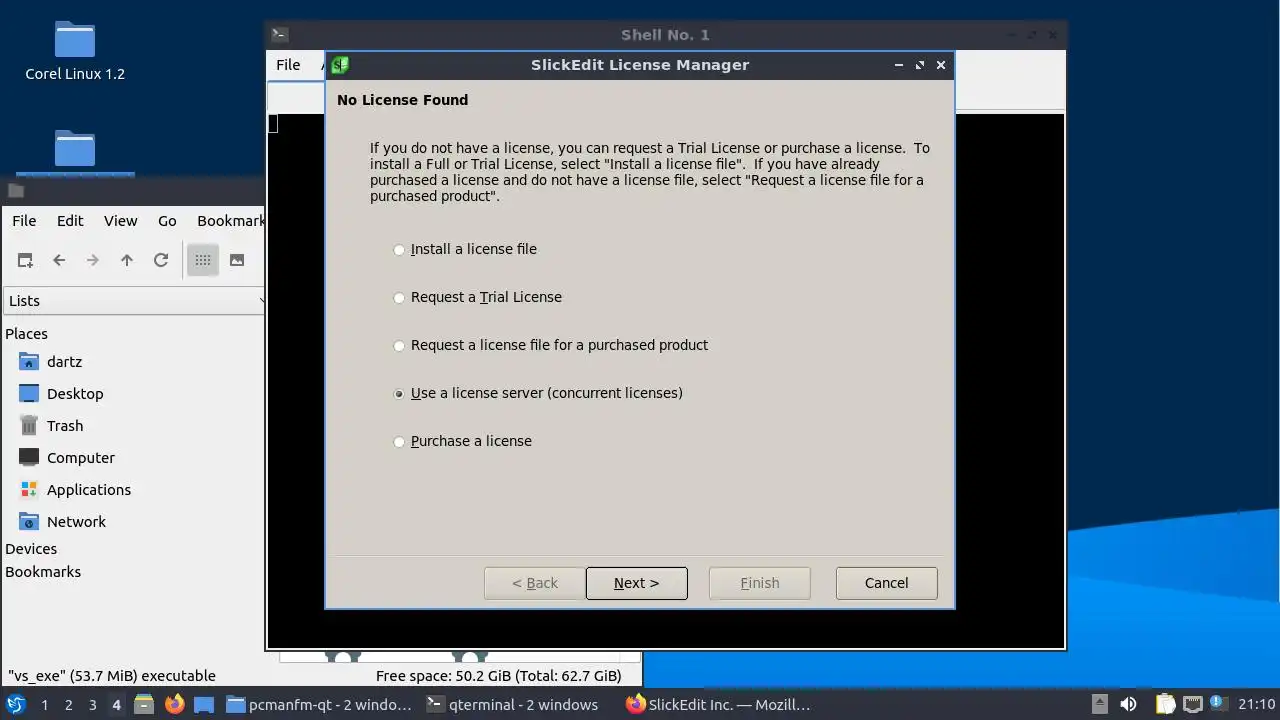The height and width of the screenshot is (720, 1280).
Task: Select the "Purchase a license" radio option
Action: (x=399, y=441)
